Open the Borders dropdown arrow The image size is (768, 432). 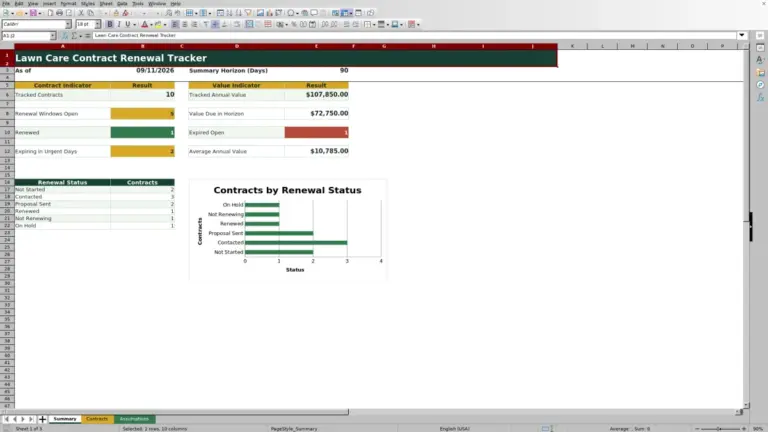click(x=374, y=24)
